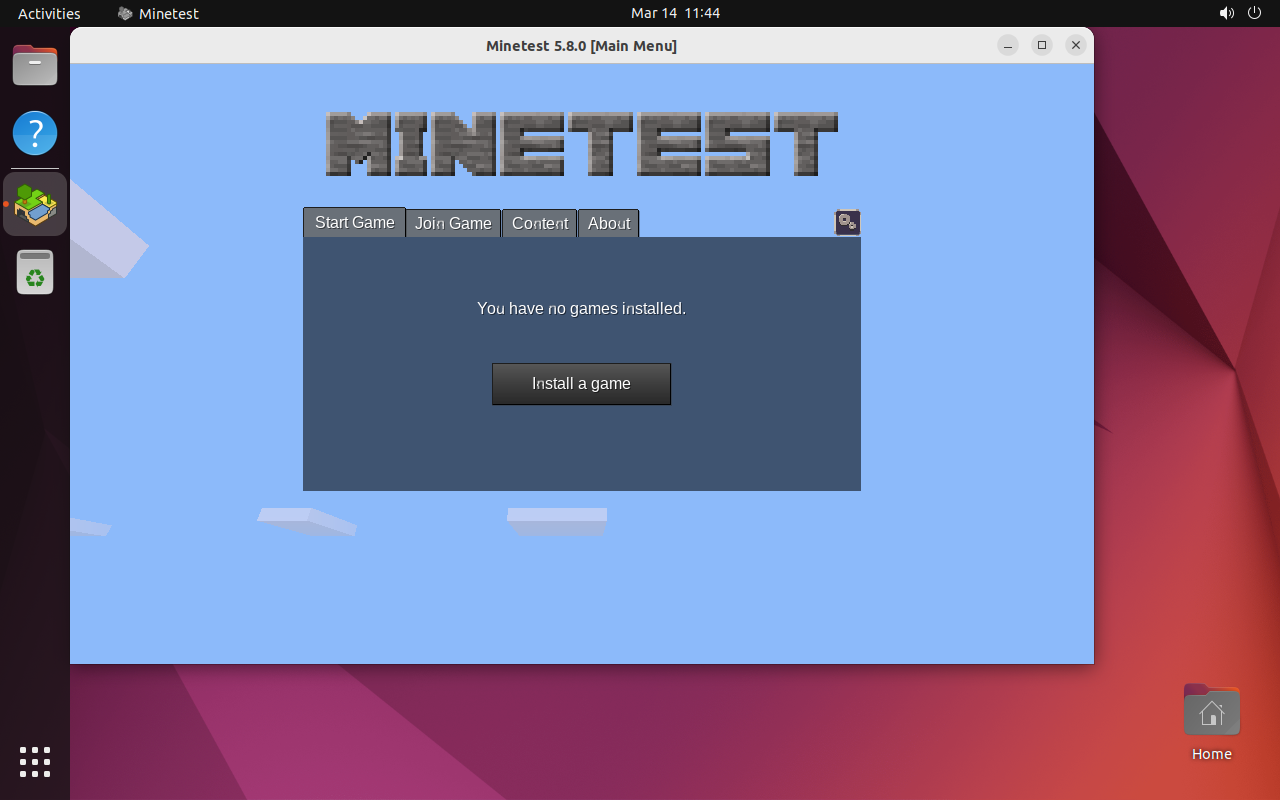Click the power icon in system tray
This screenshot has height=800, width=1280.
(x=1256, y=13)
